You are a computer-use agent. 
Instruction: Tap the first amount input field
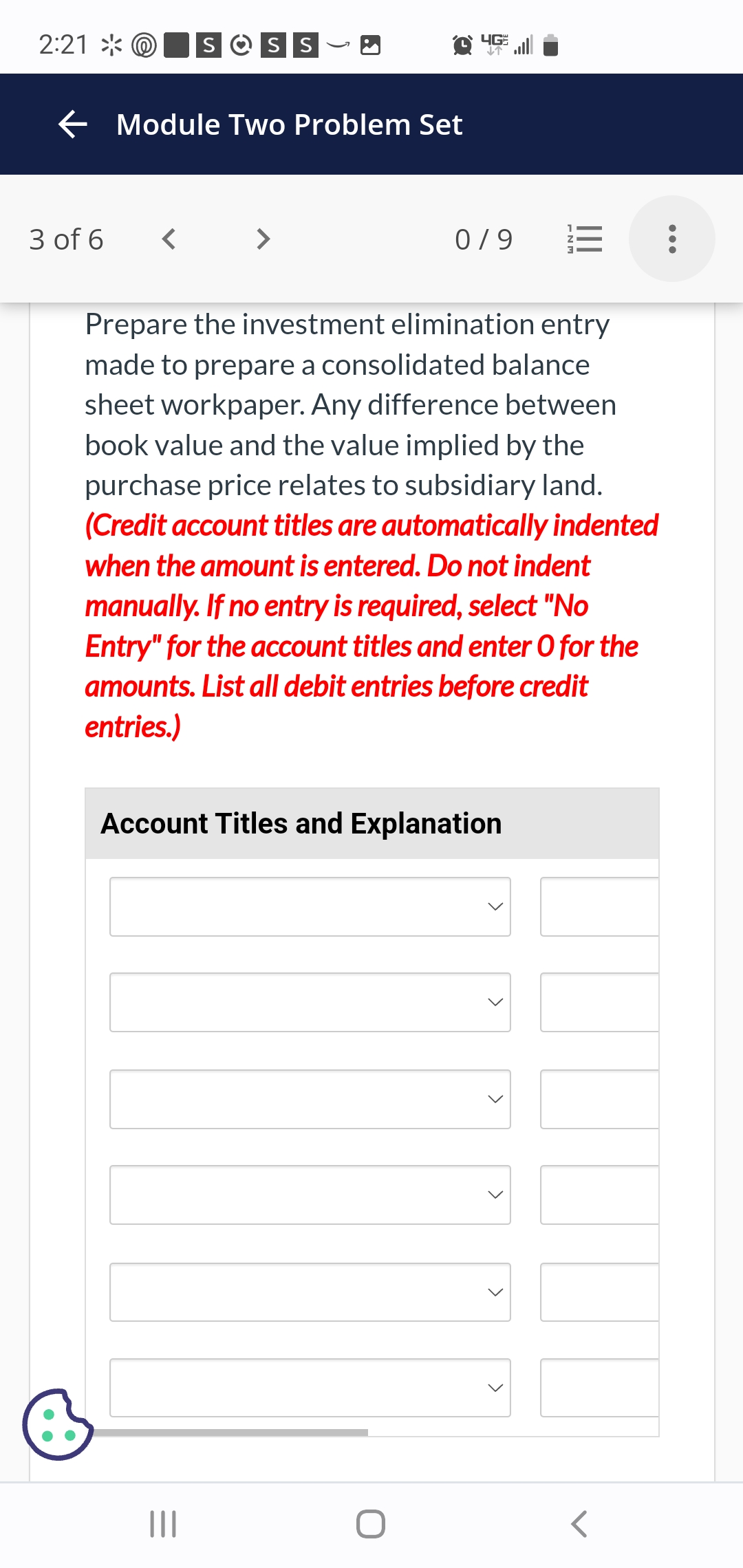tap(599, 906)
